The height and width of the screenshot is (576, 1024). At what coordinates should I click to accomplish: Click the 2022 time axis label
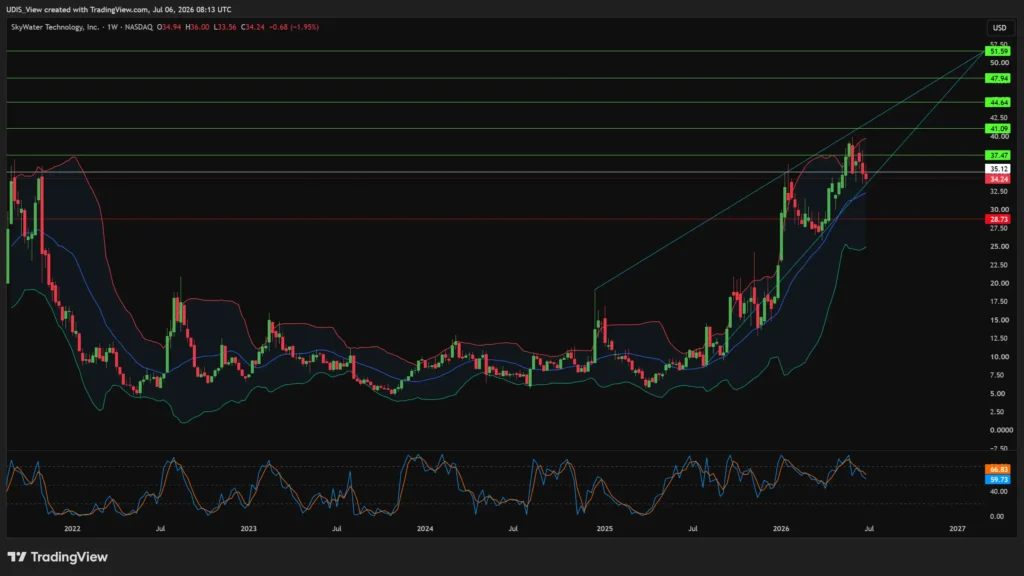point(72,528)
